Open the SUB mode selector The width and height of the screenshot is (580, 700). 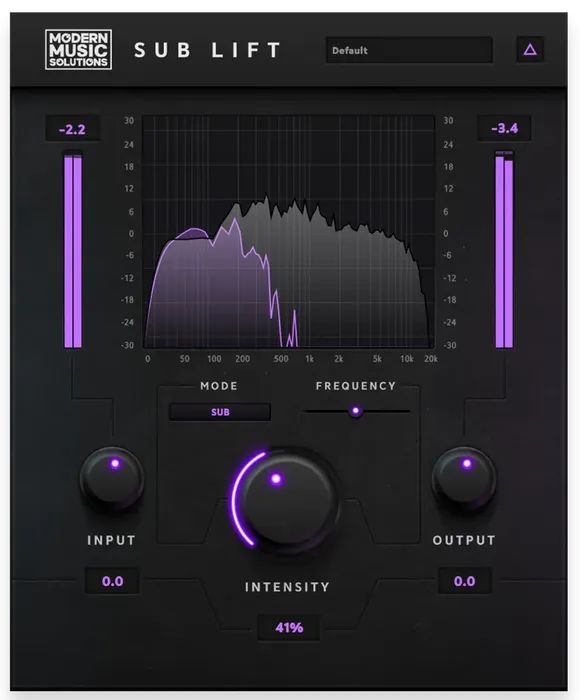click(x=220, y=412)
